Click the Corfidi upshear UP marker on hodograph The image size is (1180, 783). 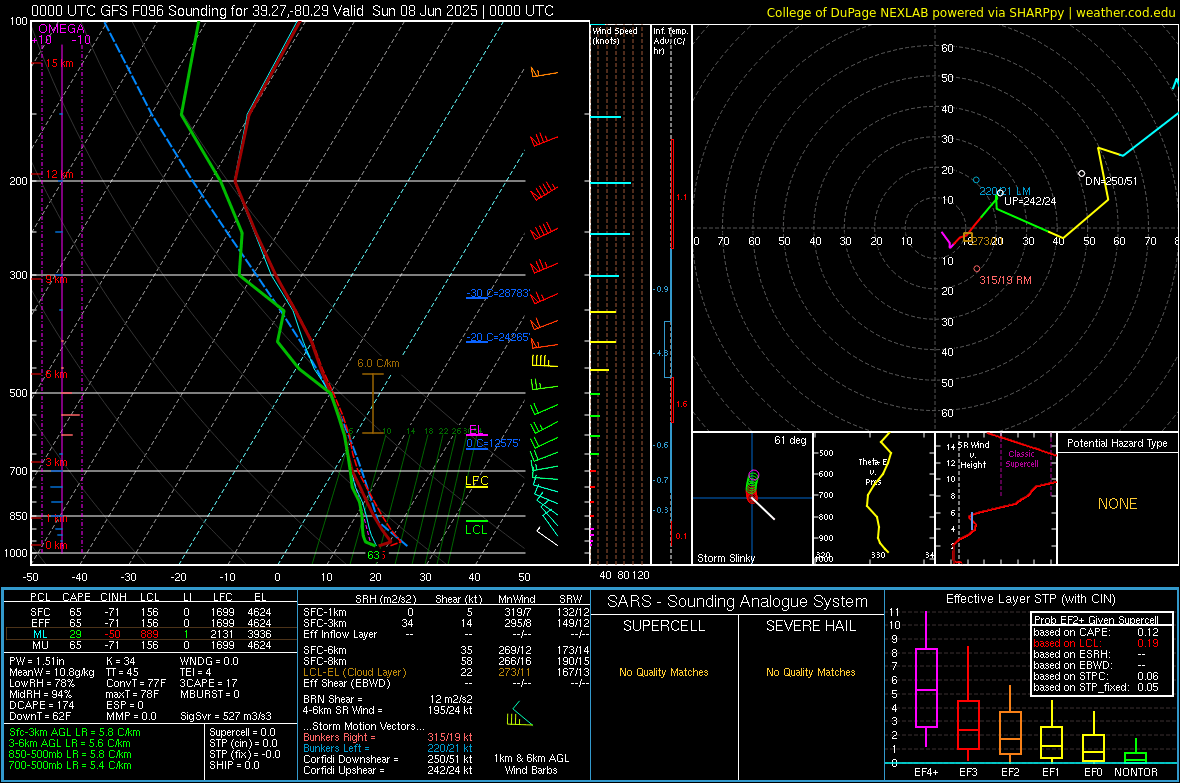1000,193
